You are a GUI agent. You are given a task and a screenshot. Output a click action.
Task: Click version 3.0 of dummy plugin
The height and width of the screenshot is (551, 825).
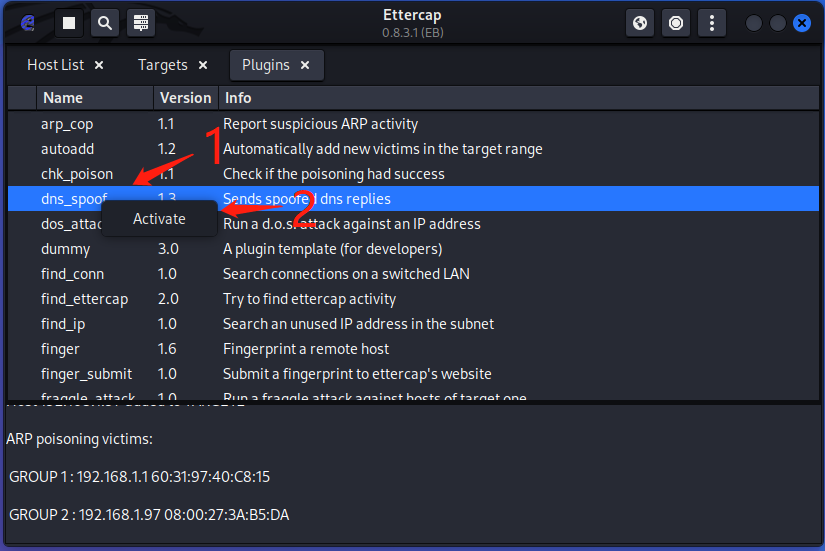tap(168, 249)
